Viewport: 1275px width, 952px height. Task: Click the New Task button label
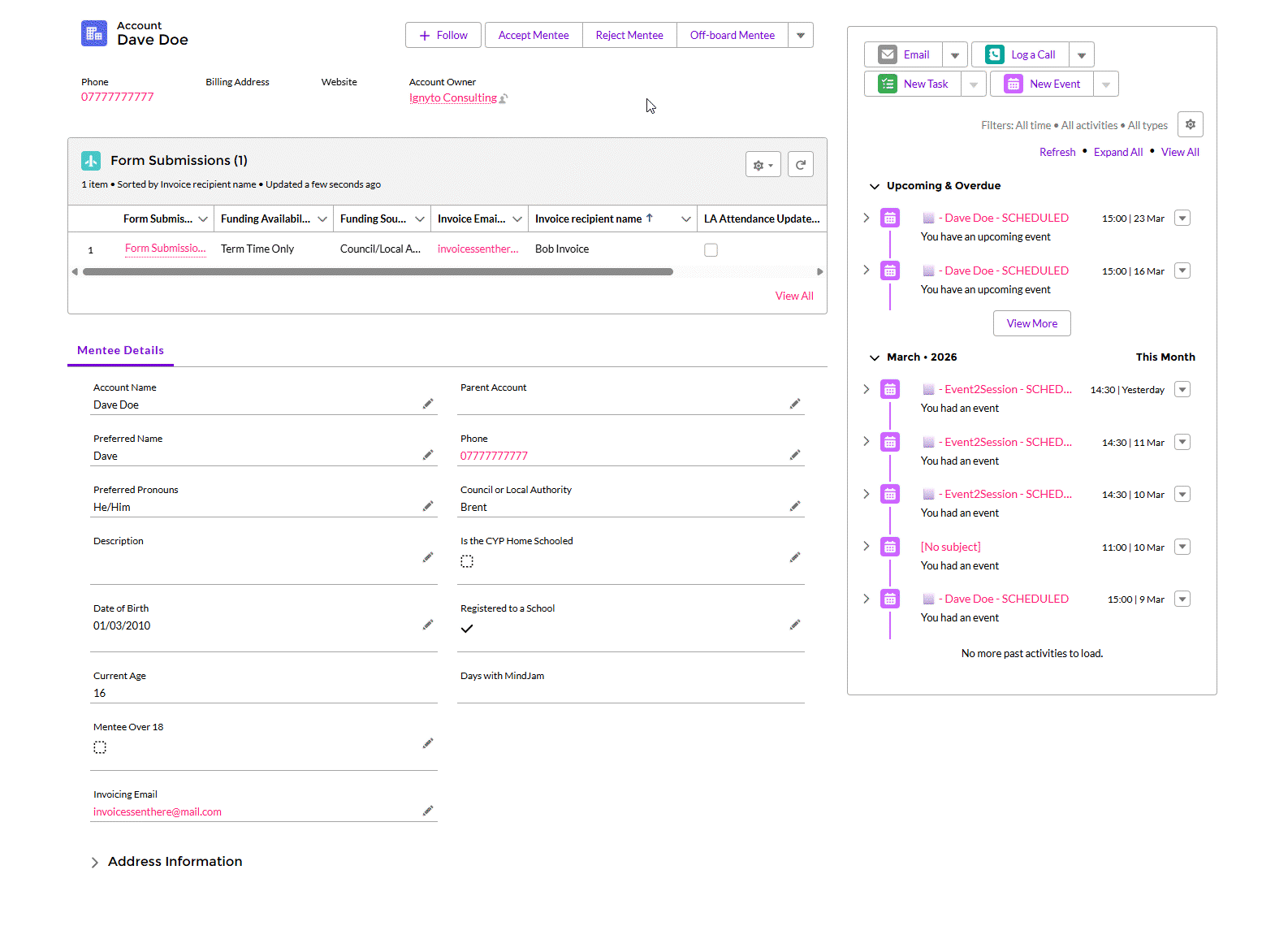tap(926, 84)
